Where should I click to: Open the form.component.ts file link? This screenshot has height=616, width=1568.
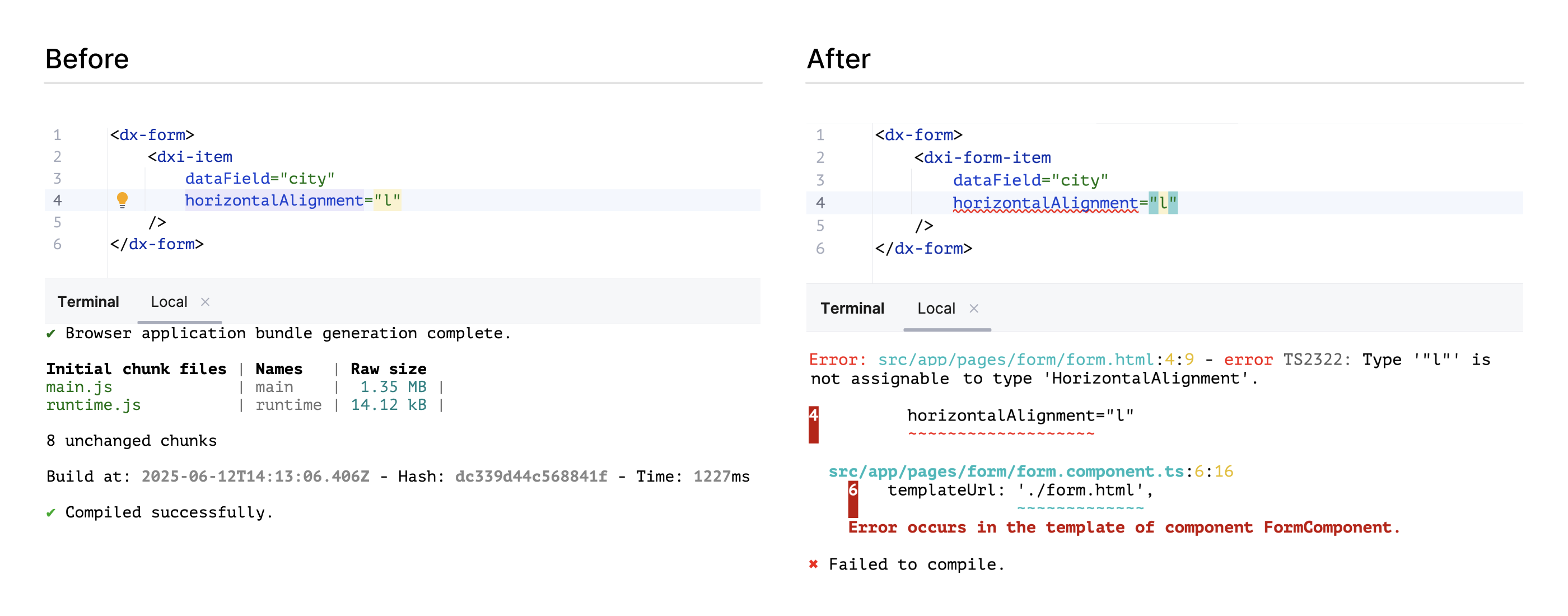1006,472
